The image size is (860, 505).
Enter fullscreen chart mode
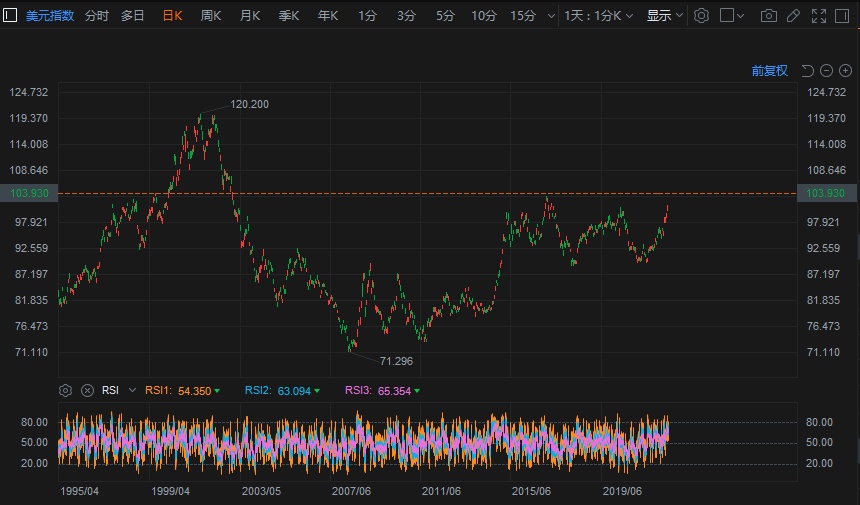(x=819, y=16)
